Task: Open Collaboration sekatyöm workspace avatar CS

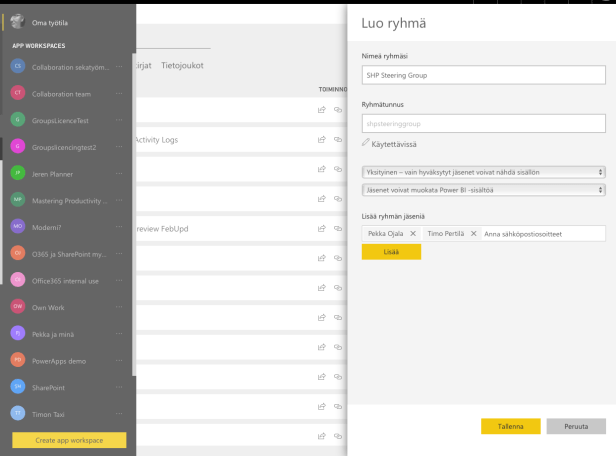Action: pos(18,66)
